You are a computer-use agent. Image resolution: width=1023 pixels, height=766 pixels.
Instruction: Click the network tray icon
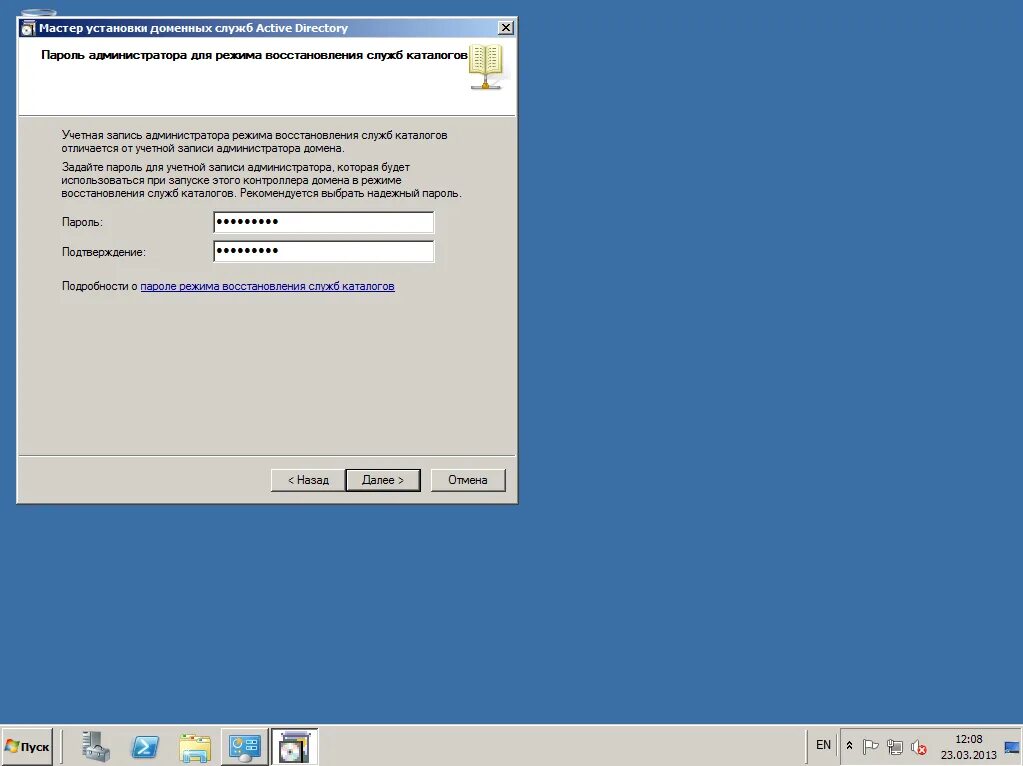(894, 746)
